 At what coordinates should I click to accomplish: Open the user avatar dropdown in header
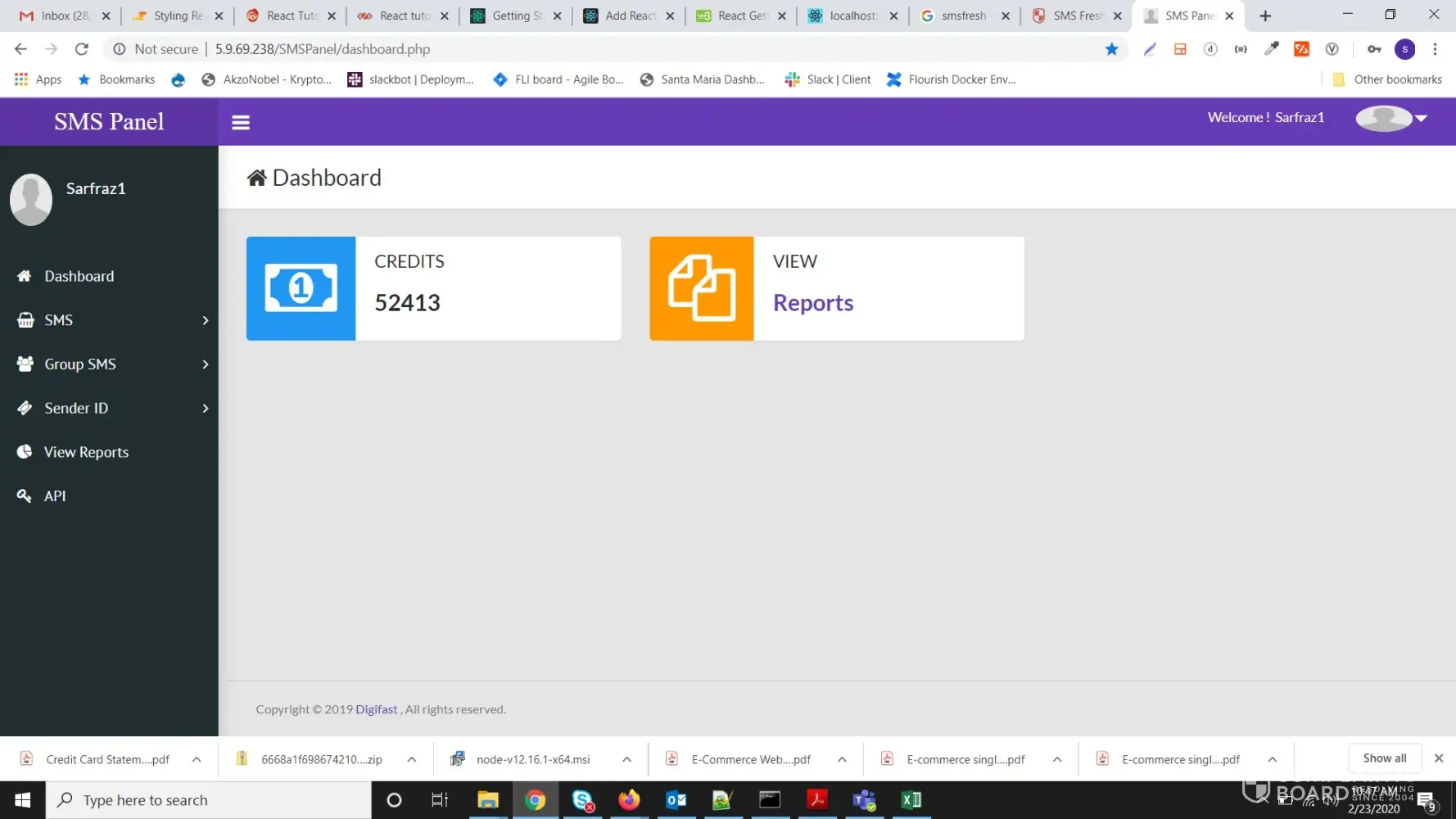[x=1392, y=118]
